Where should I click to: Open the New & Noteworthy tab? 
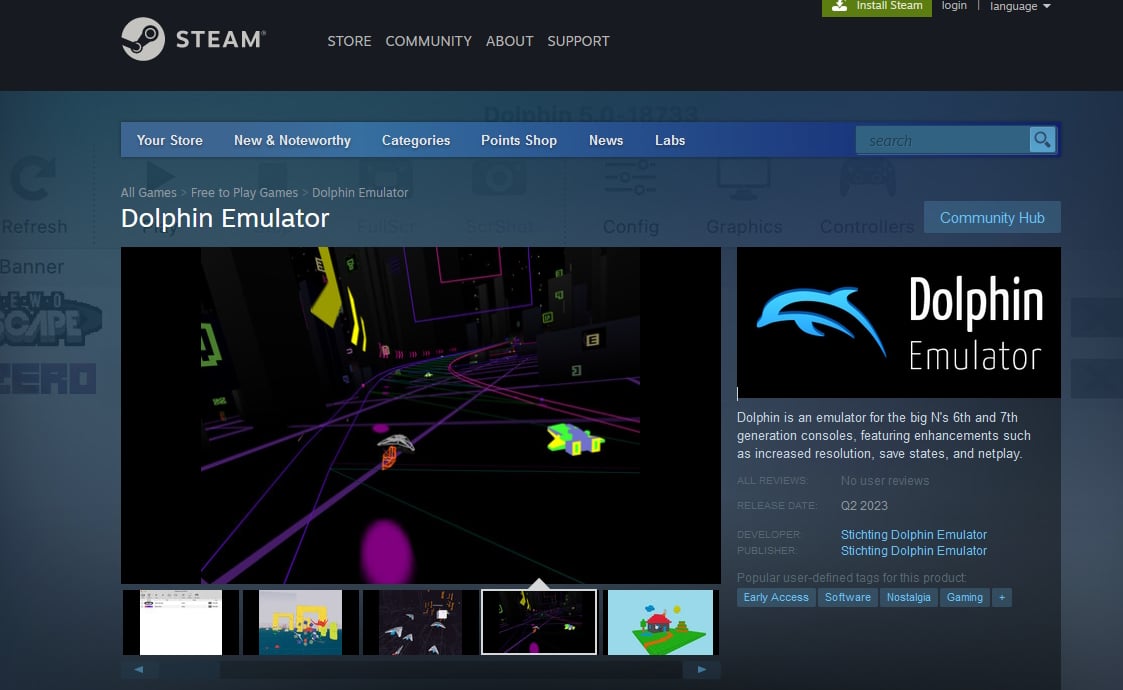(292, 140)
